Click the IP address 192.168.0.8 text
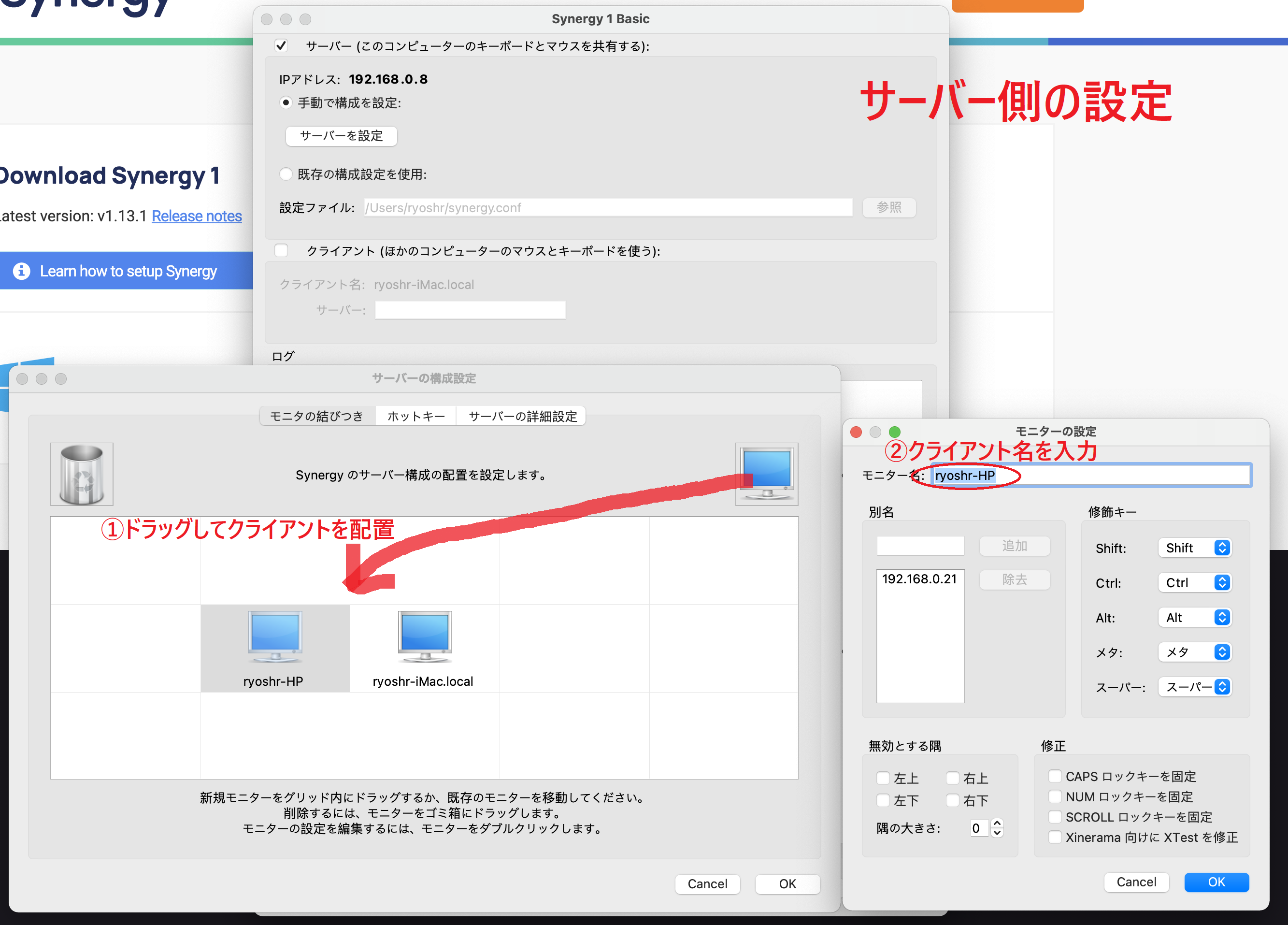The image size is (1288, 925). (x=388, y=79)
